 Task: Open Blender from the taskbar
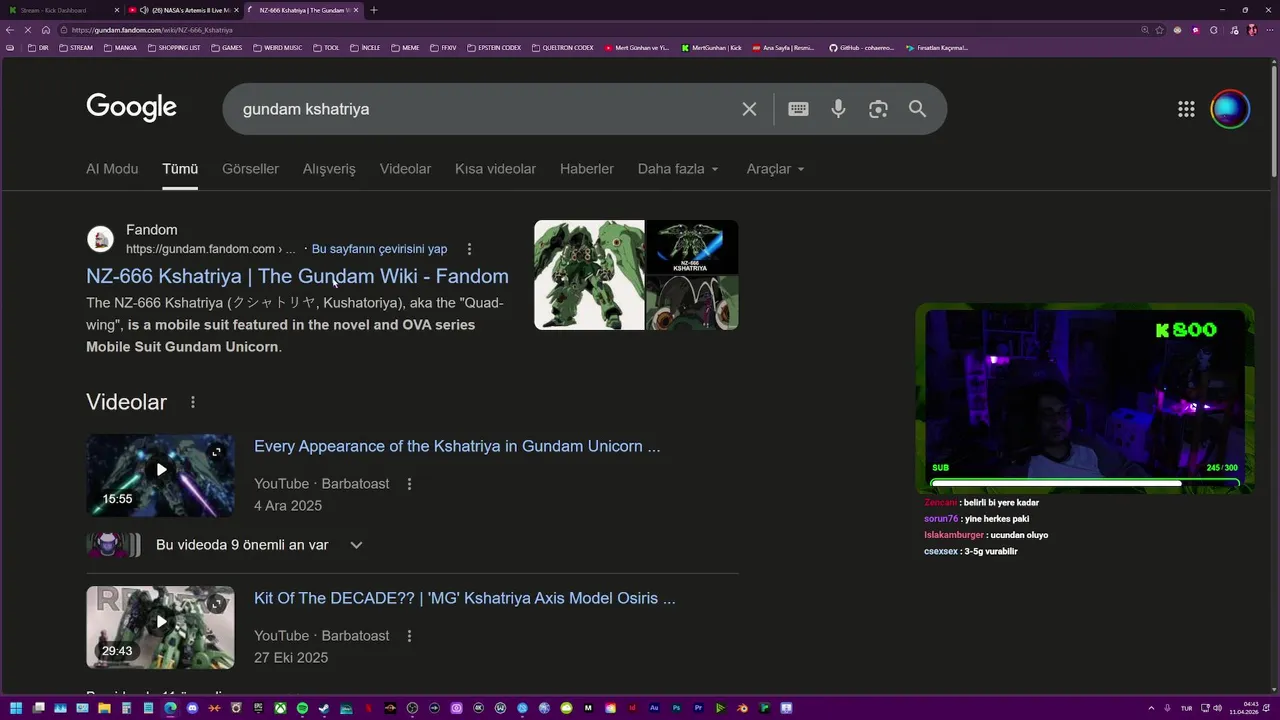pyautogui.click(x=742, y=708)
